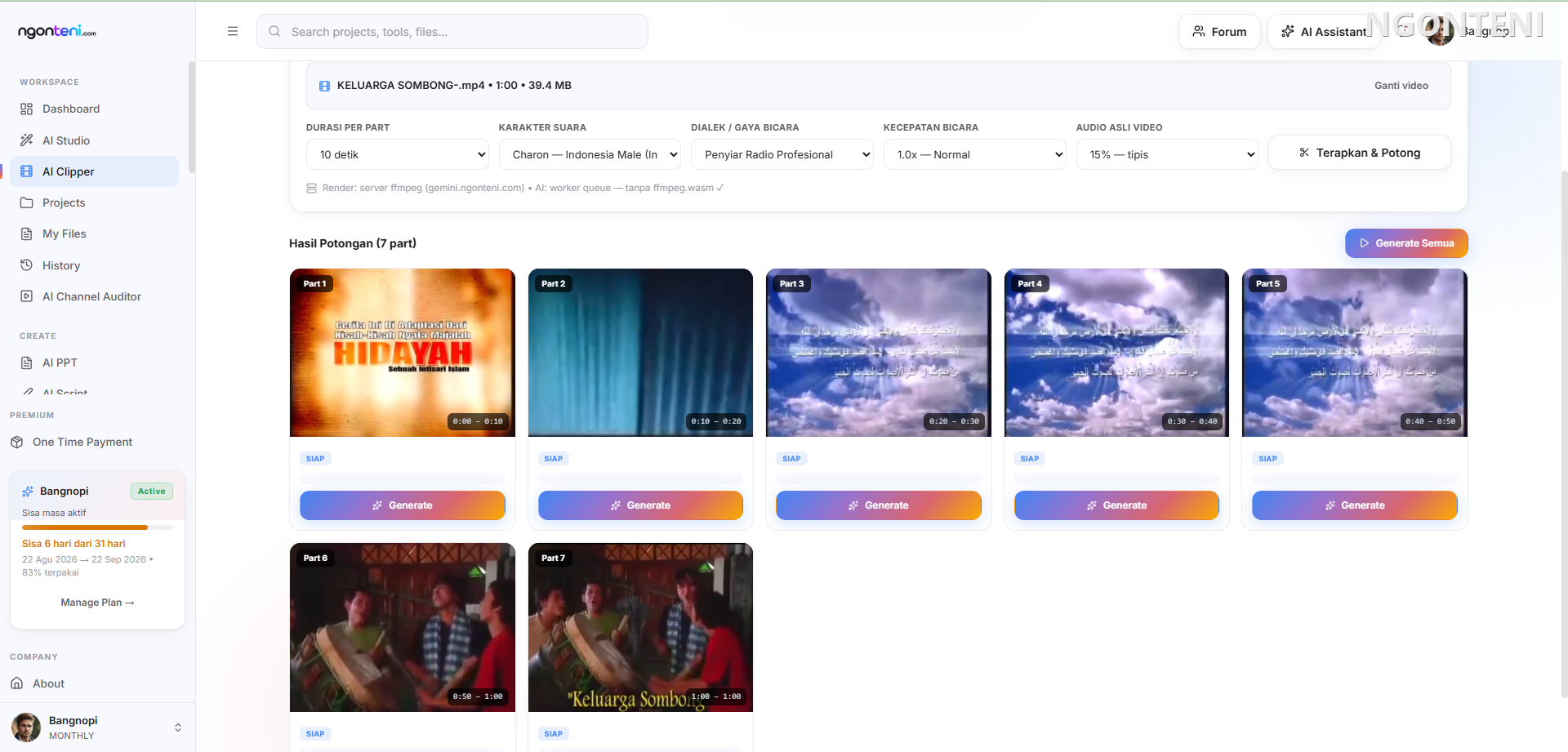Toggle the sidebar hamburger menu
1568x752 pixels.
[x=233, y=31]
